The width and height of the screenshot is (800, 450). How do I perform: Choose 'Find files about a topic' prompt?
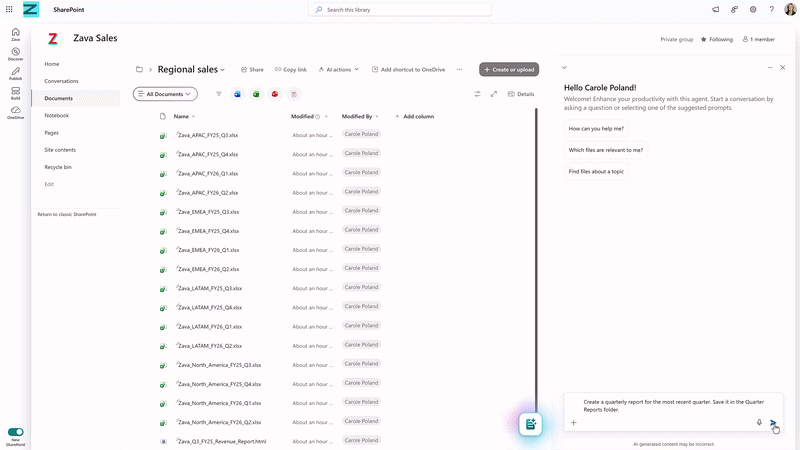tap(596, 171)
